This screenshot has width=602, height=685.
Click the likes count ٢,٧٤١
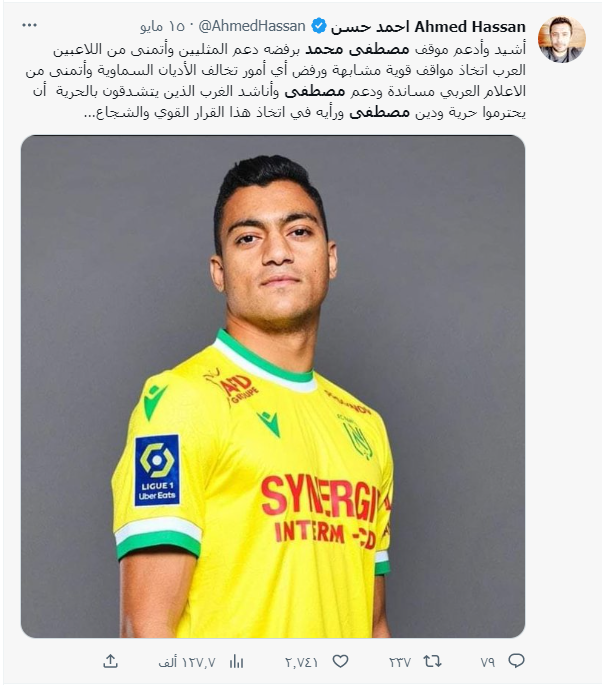(301, 662)
